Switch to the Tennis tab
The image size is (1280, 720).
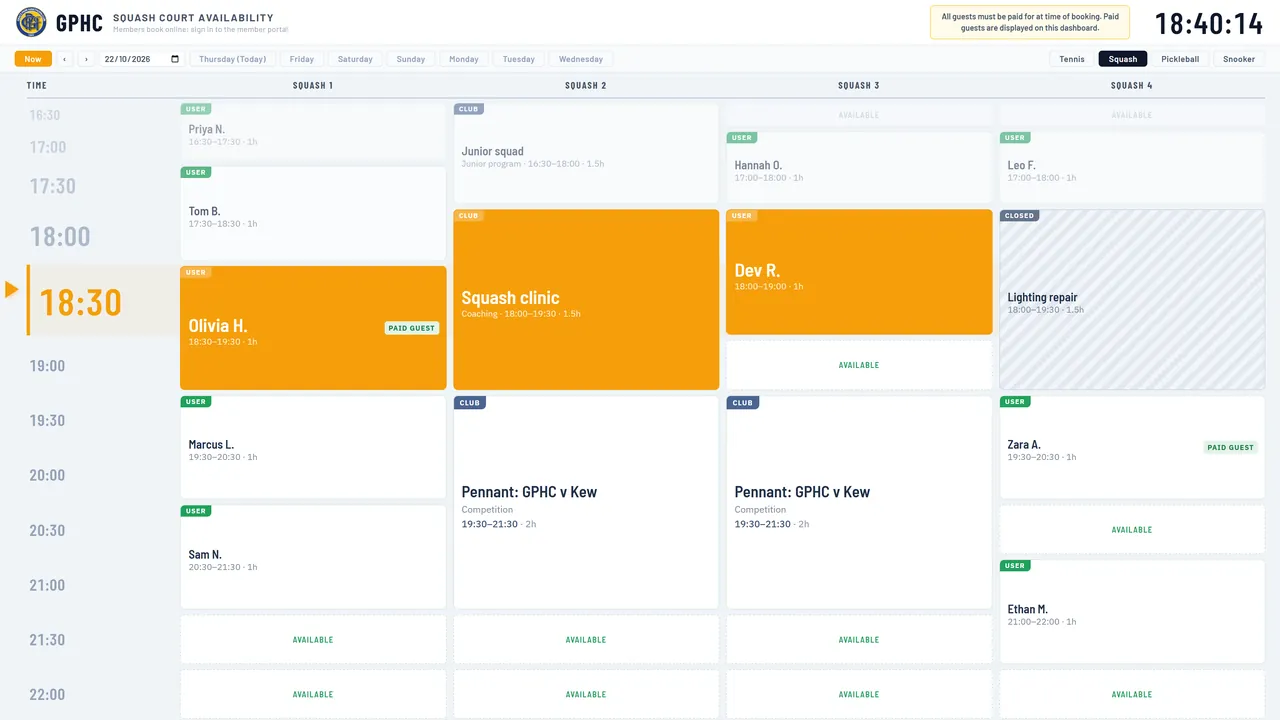point(1072,59)
